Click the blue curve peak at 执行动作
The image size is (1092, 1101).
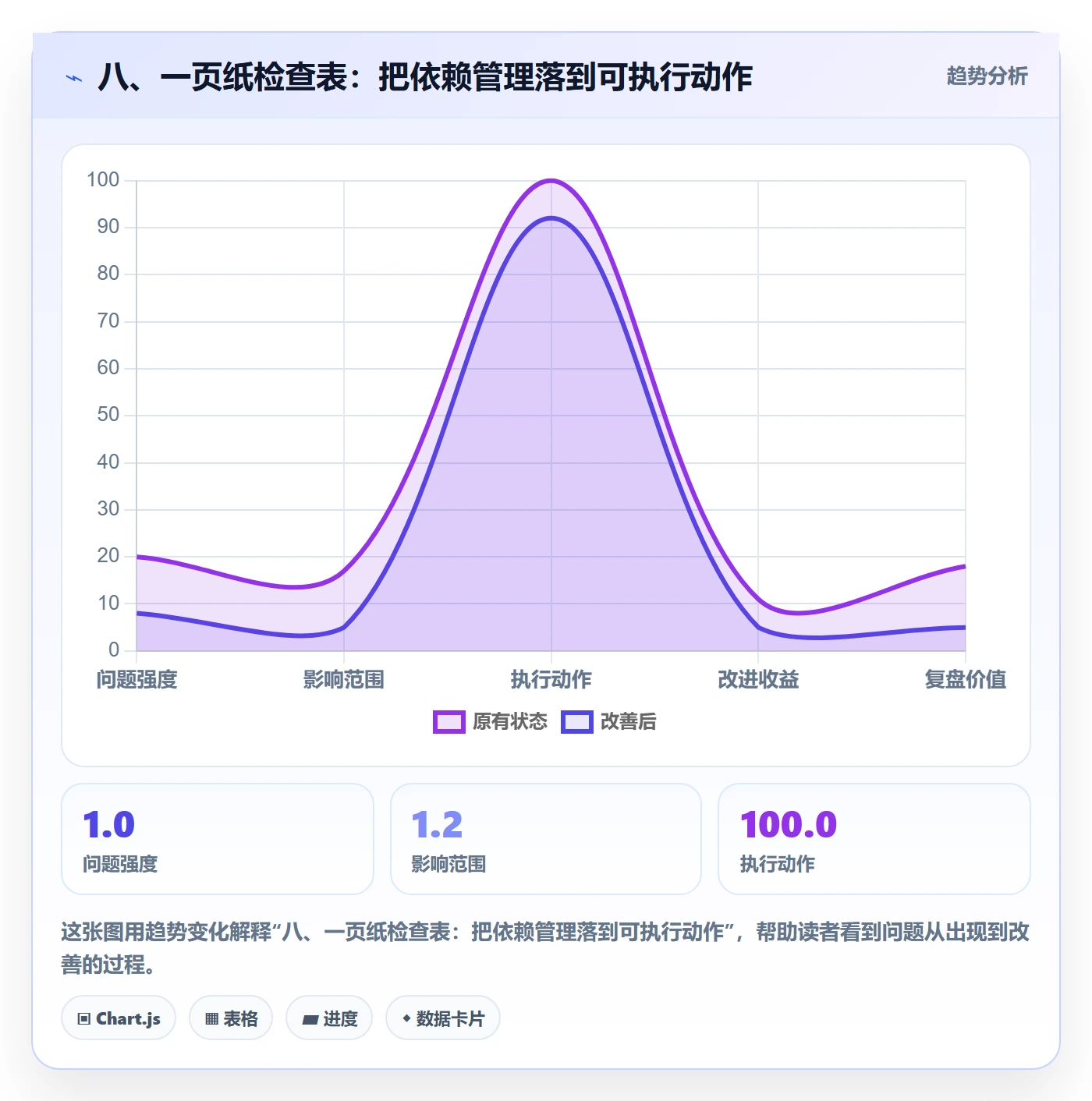point(551,218)
